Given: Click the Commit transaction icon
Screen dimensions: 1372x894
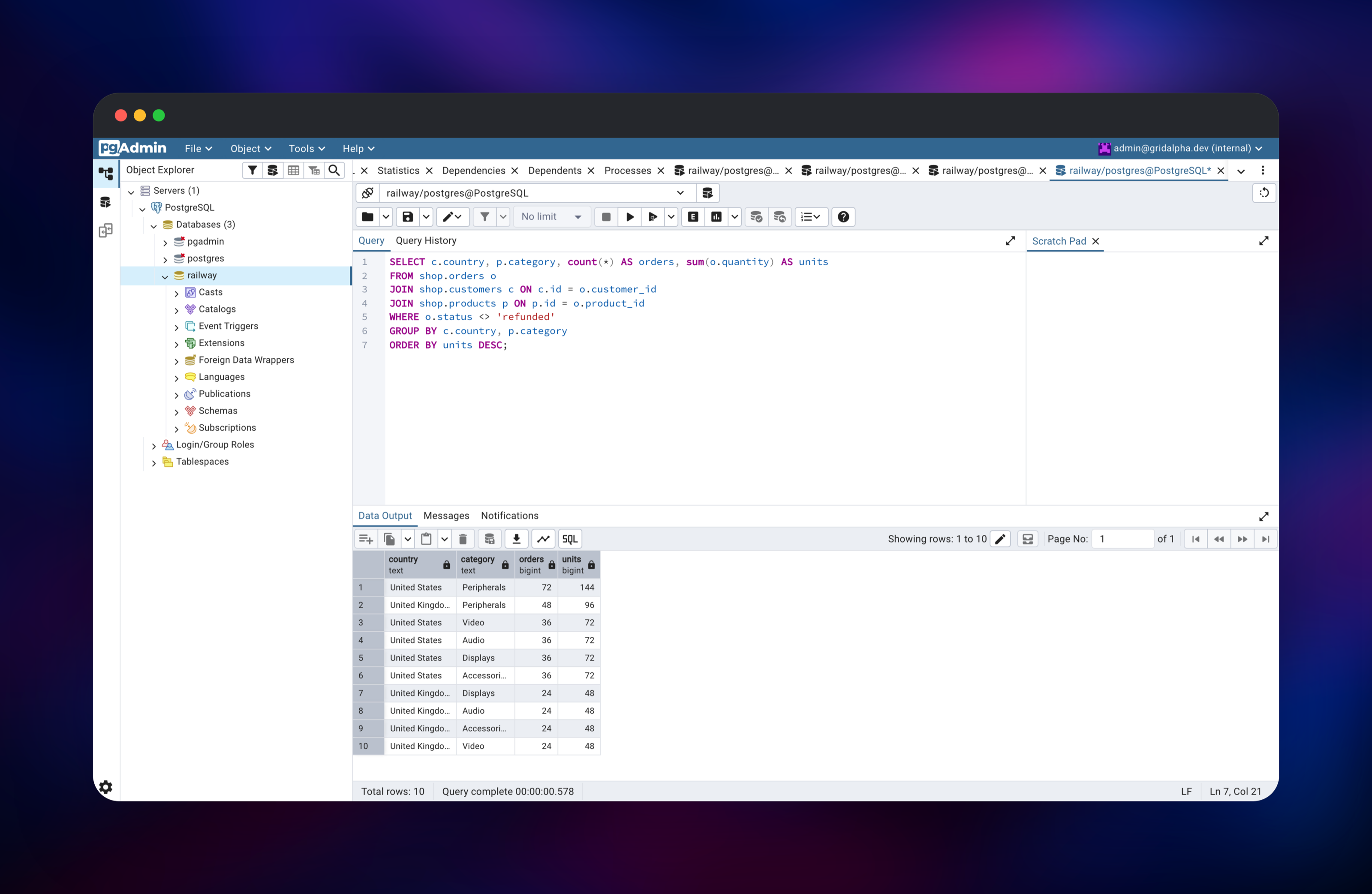Looking at the screenshot, I should [x=756, y=217].
